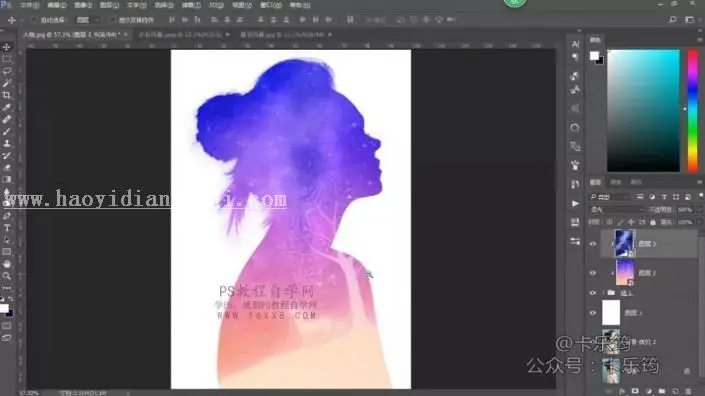Screen dimensions: 705x396
Task: Select the Lasso tool
Action: click(7, 71)
